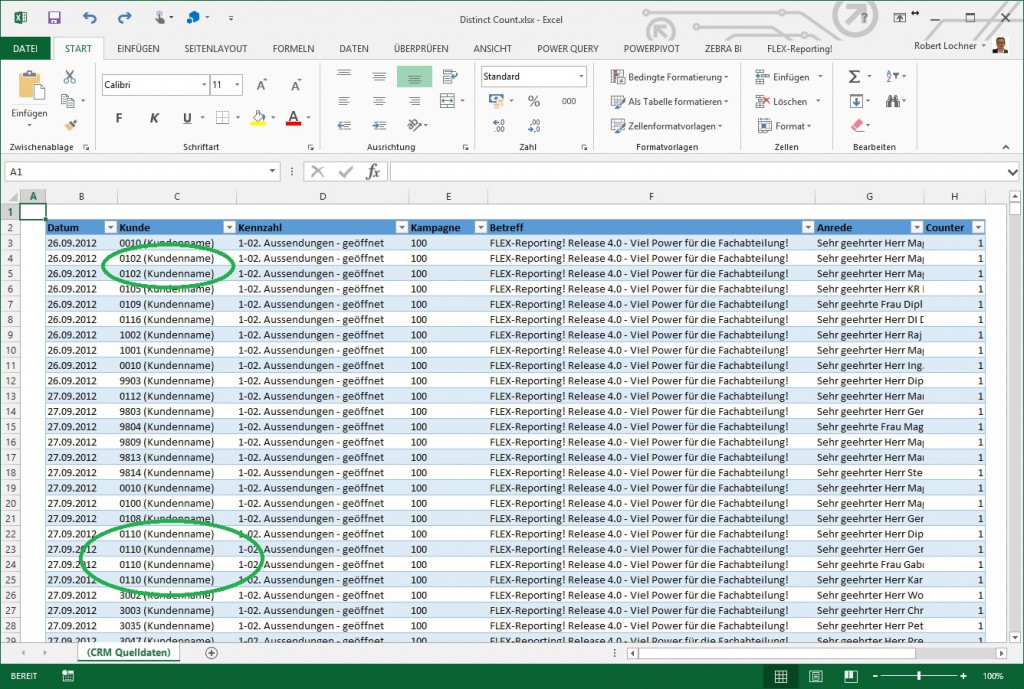Toggle underline (U) formatting
The width and height of the screenshot is (1024, 689).
(187, 118)
